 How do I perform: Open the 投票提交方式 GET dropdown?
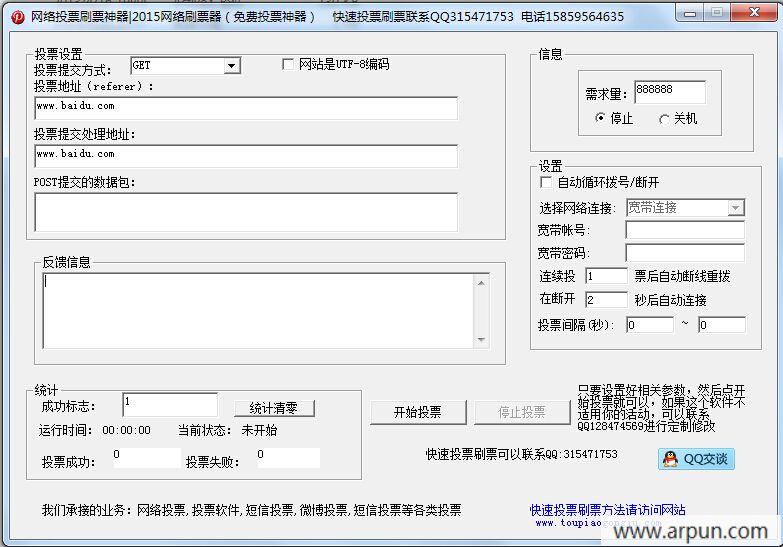tap(232, 66)
